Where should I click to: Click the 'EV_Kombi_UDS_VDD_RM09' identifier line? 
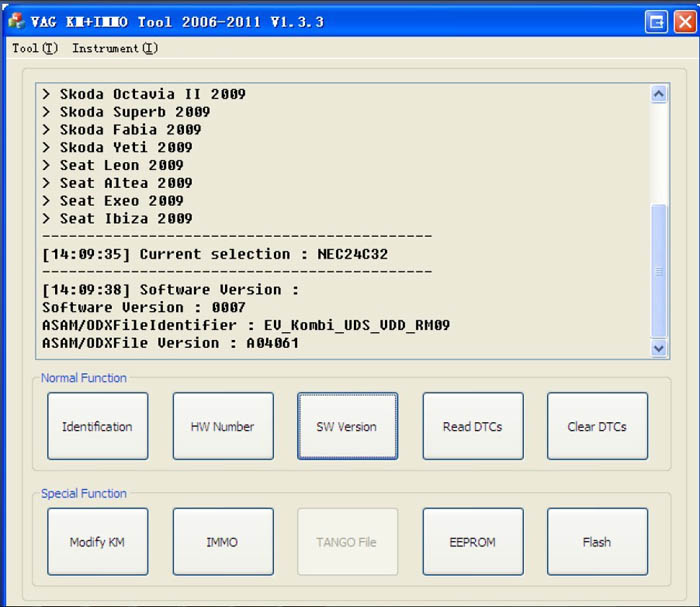click(246, 325)
